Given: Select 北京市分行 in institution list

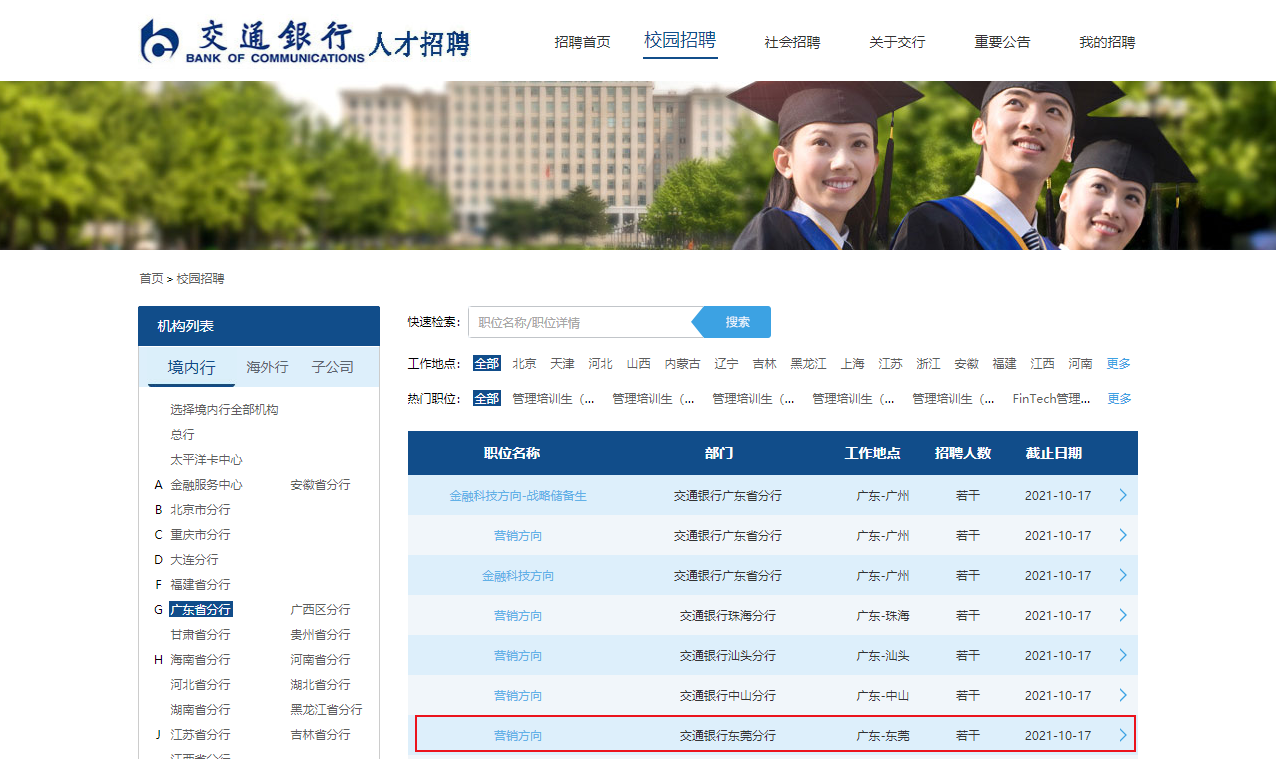Looking at the screenshot, I should click(200, 510).
